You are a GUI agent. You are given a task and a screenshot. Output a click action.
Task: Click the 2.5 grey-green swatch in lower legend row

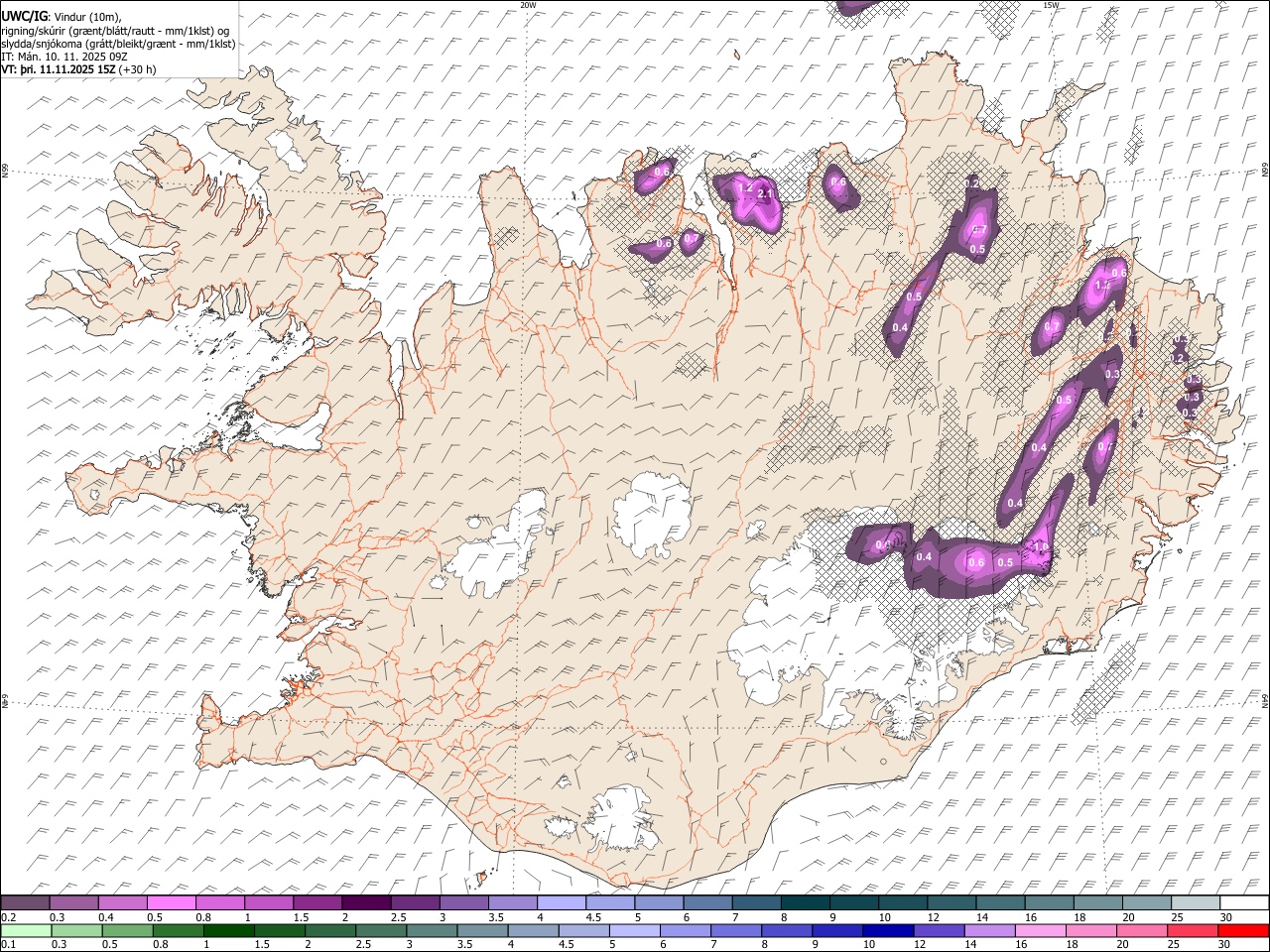pos(381,930)
